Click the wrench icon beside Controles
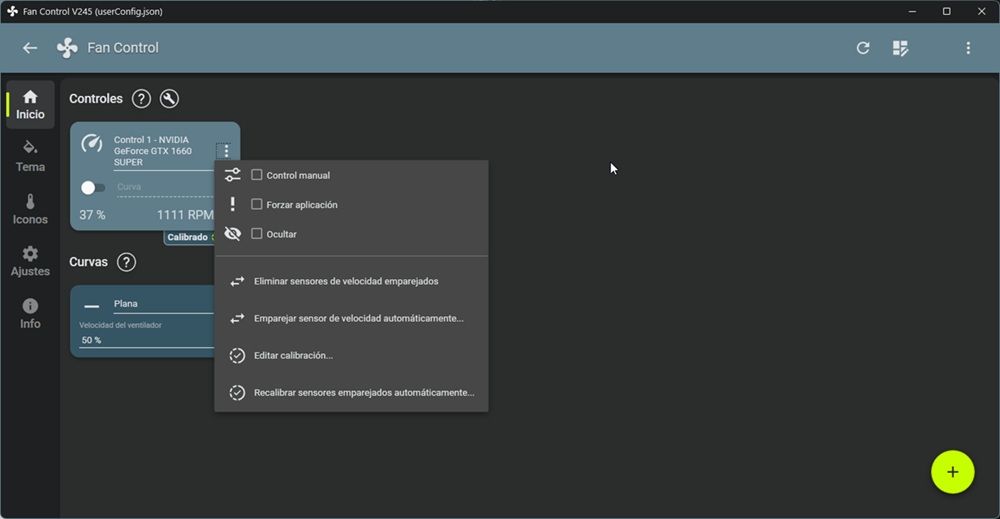Viewport: 1000px width, 519px height. (x=169, y=99)
